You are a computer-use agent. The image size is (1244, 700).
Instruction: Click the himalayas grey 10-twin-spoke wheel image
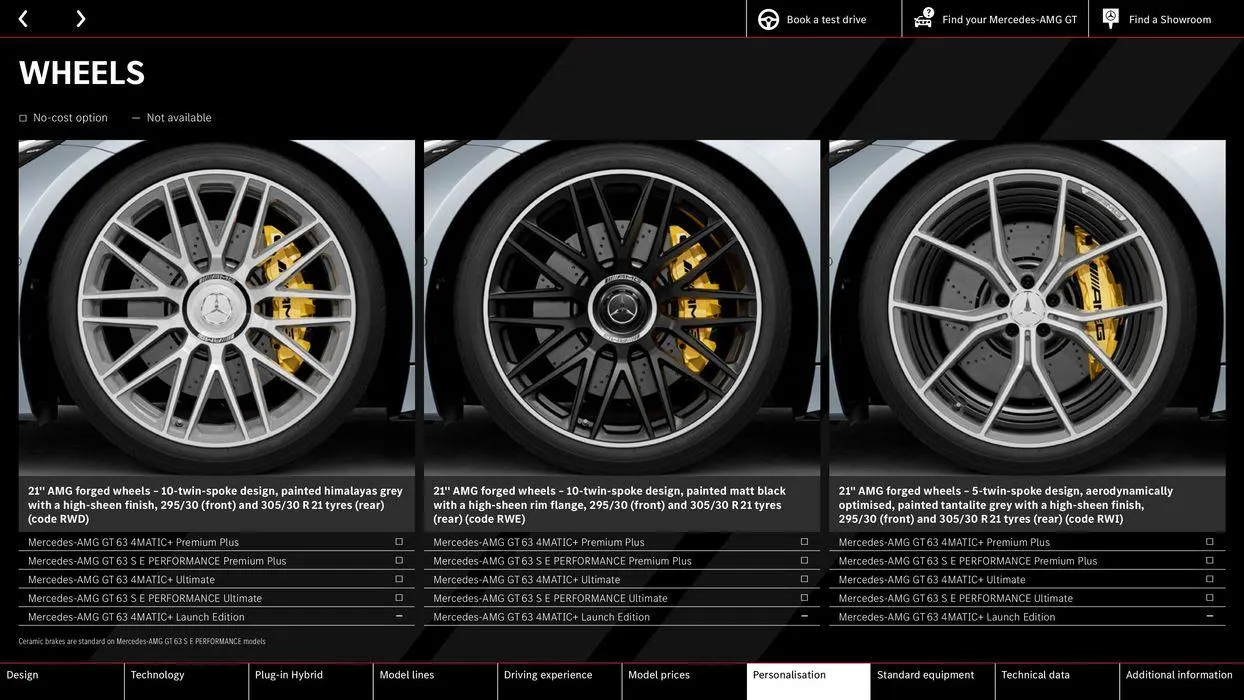[216, 307]
